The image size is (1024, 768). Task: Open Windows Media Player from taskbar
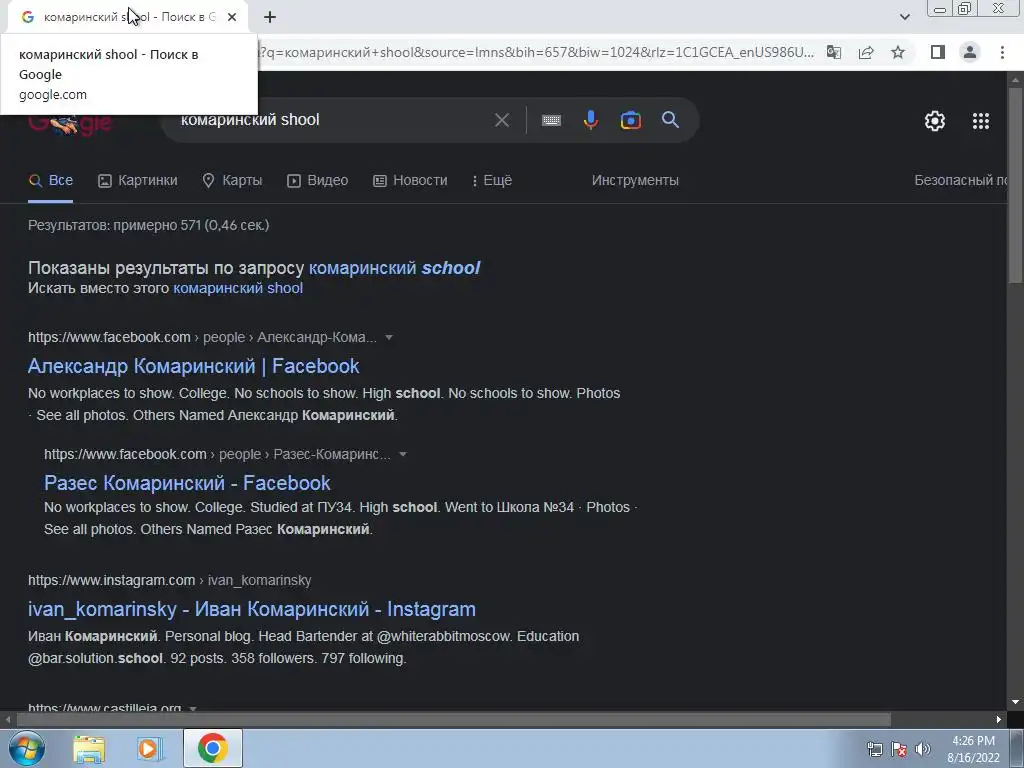pos(150,748)
